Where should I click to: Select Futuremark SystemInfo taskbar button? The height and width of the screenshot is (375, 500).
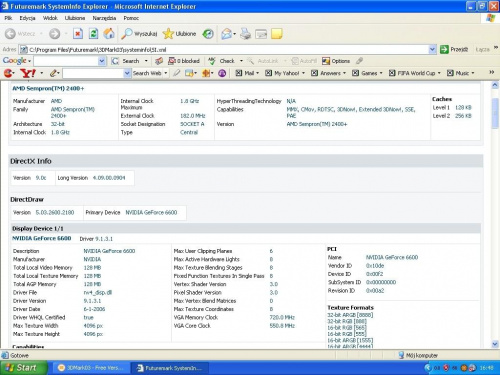pyautogui.click(x=169, y=368)
